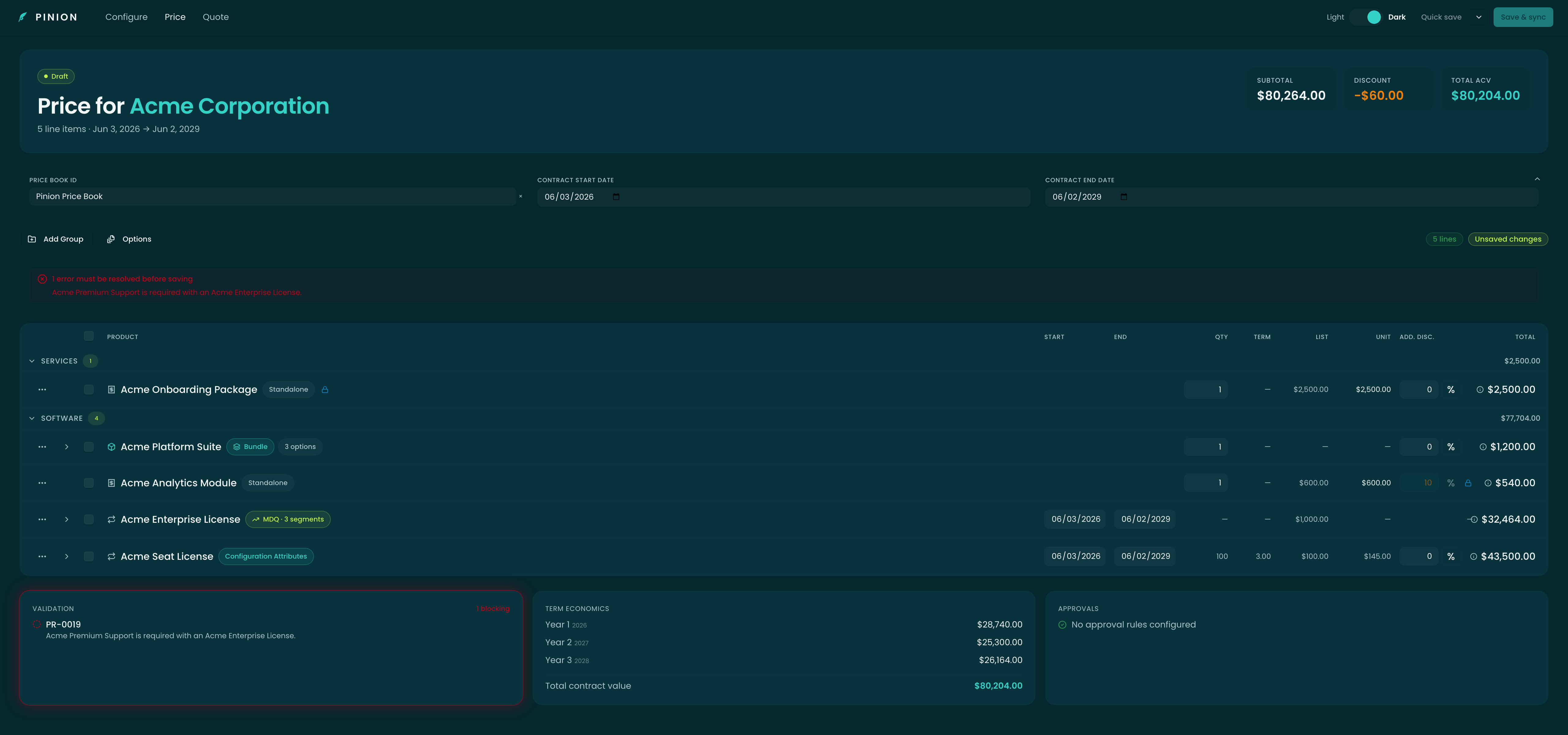The height and width of the screenshot is (735, 1568).
Task: Click the quantity field for Acme Onboarding Package
Action: (x=1206, y=390)
